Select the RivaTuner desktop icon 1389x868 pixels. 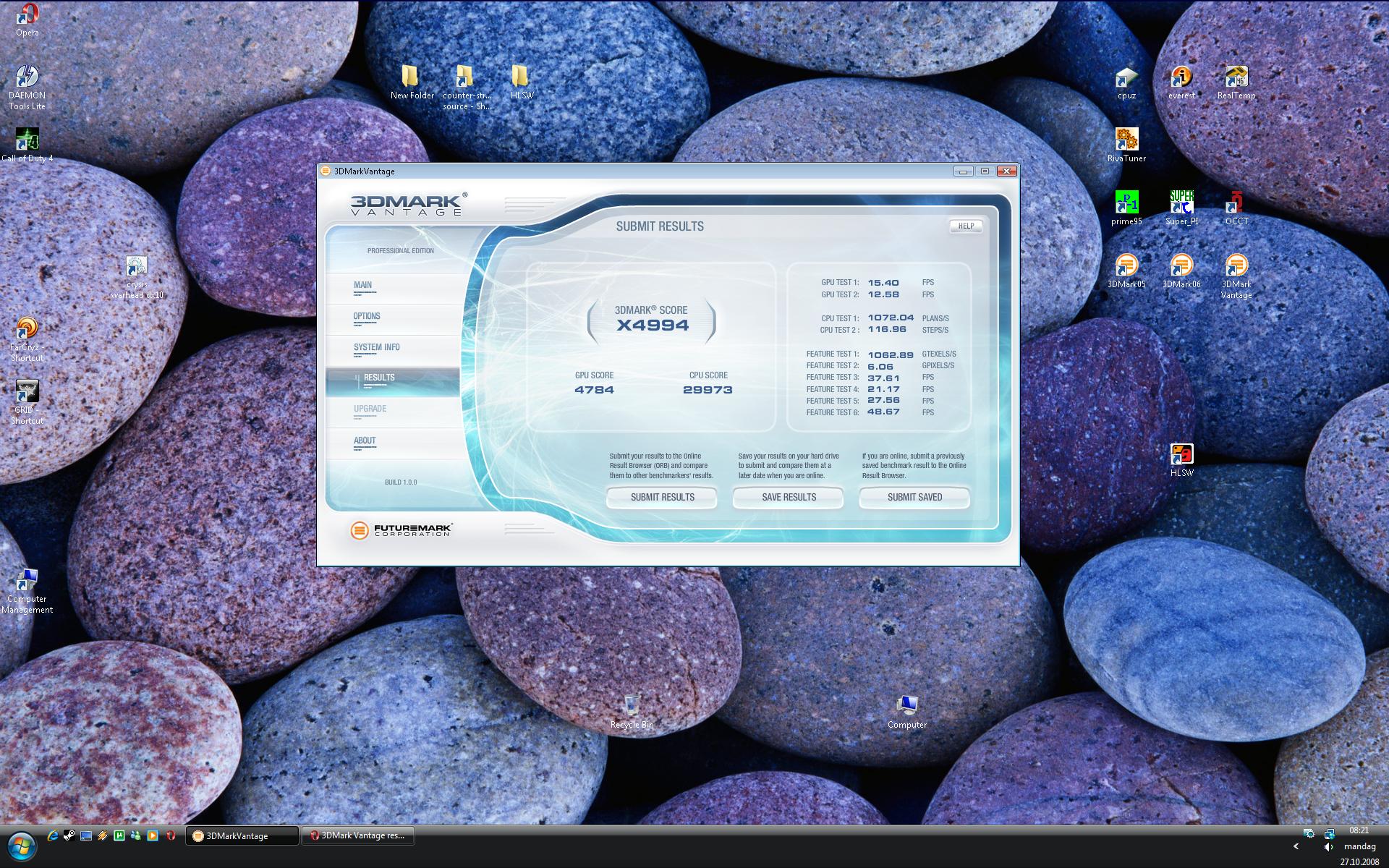[x=1126, y=145]
